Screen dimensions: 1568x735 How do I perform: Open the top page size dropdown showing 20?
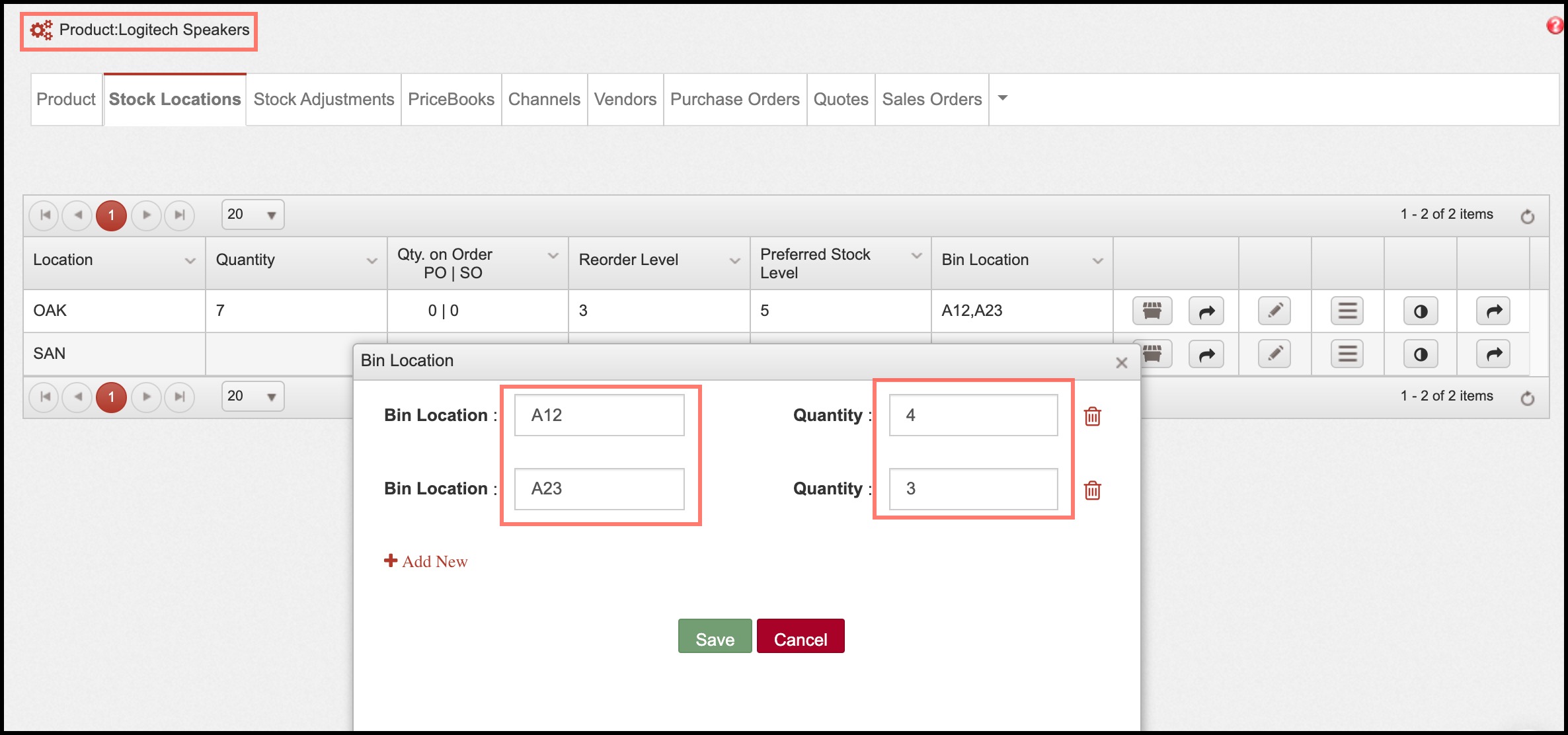pyautogui.click(x=253, y=215)
